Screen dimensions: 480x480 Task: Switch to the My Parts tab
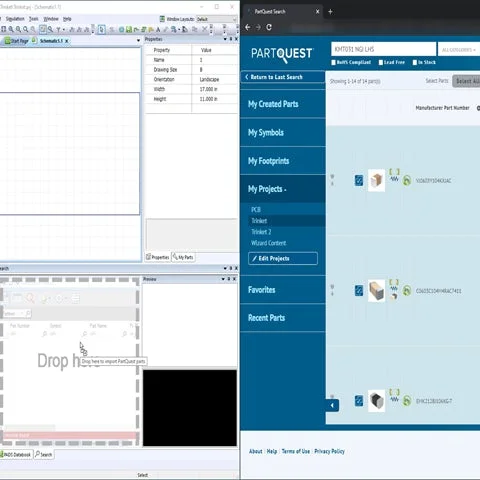[x=183, y=257]
